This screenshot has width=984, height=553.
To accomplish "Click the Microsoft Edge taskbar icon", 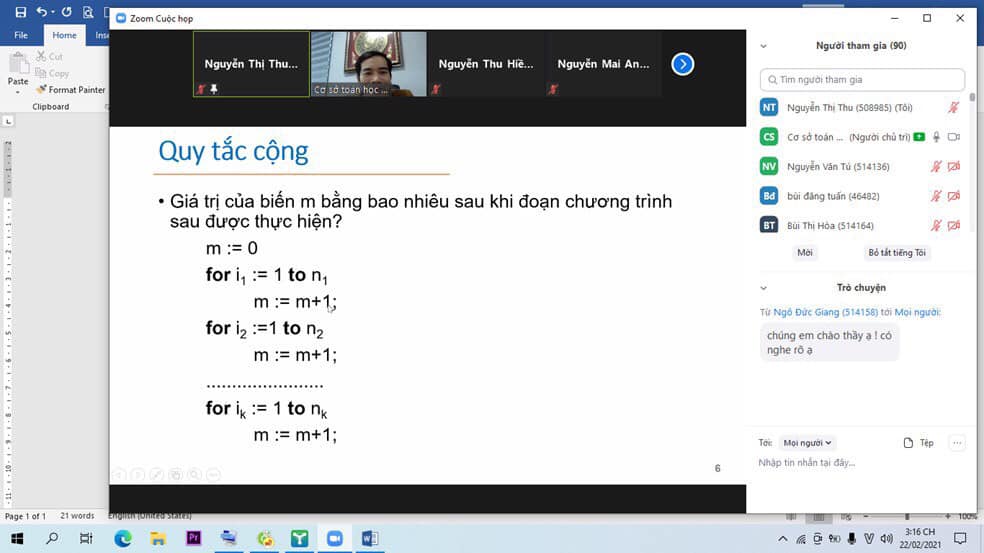I will (122, 539).
